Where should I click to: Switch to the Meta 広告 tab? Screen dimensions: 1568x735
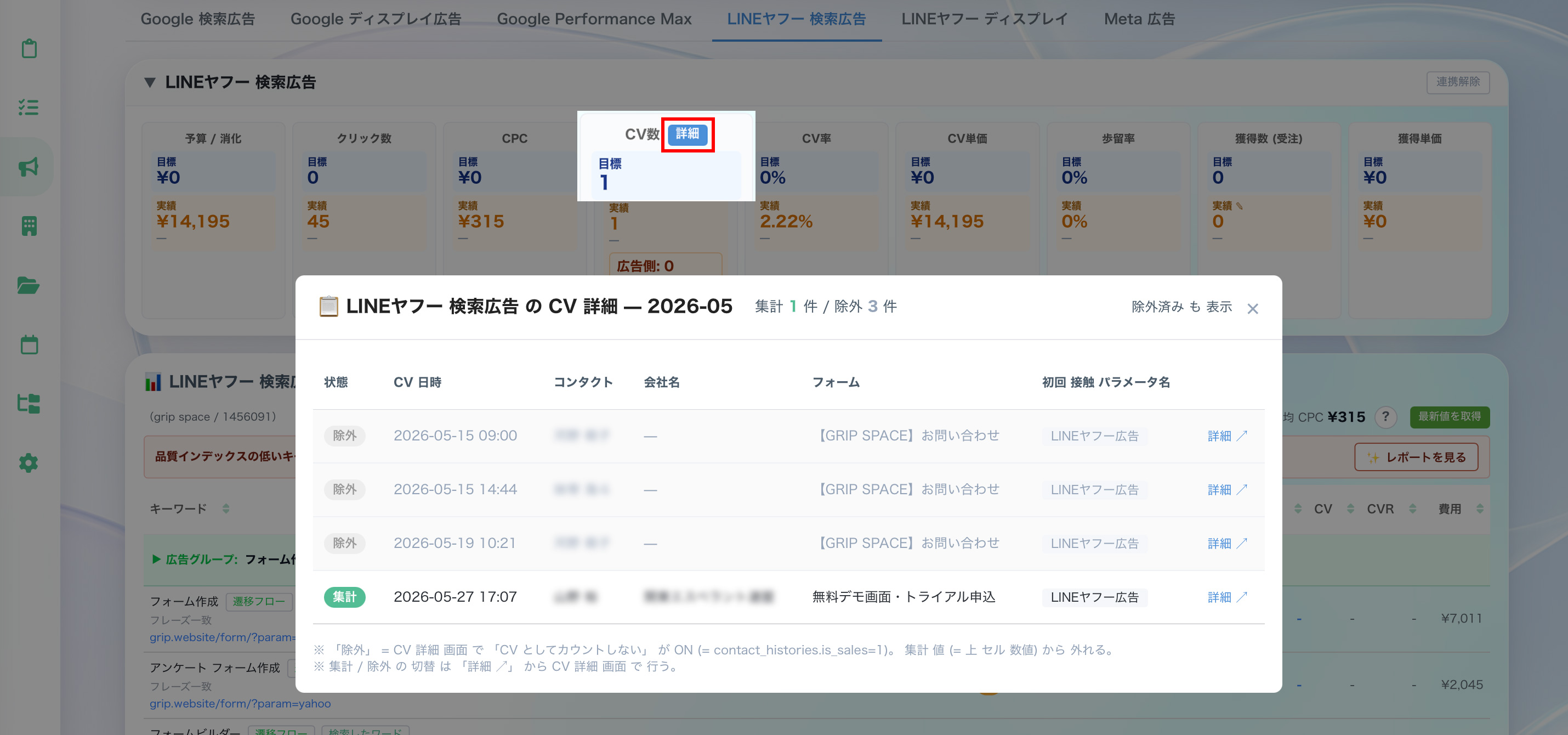[1139, 19]
